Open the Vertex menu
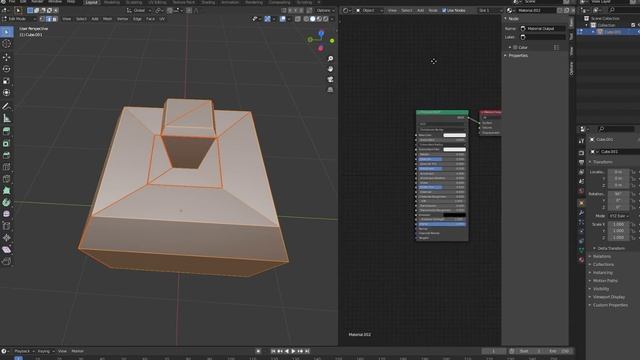The image size is (640, 360). click(x=122, y=19)
